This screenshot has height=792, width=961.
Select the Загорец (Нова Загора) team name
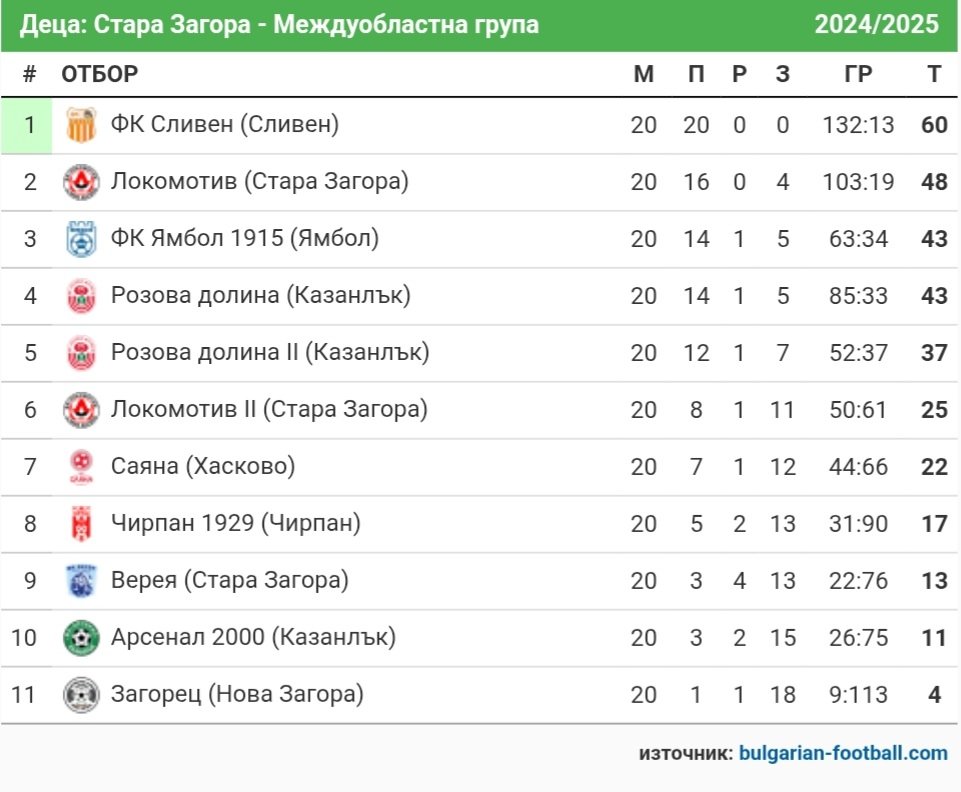(237, 695)
